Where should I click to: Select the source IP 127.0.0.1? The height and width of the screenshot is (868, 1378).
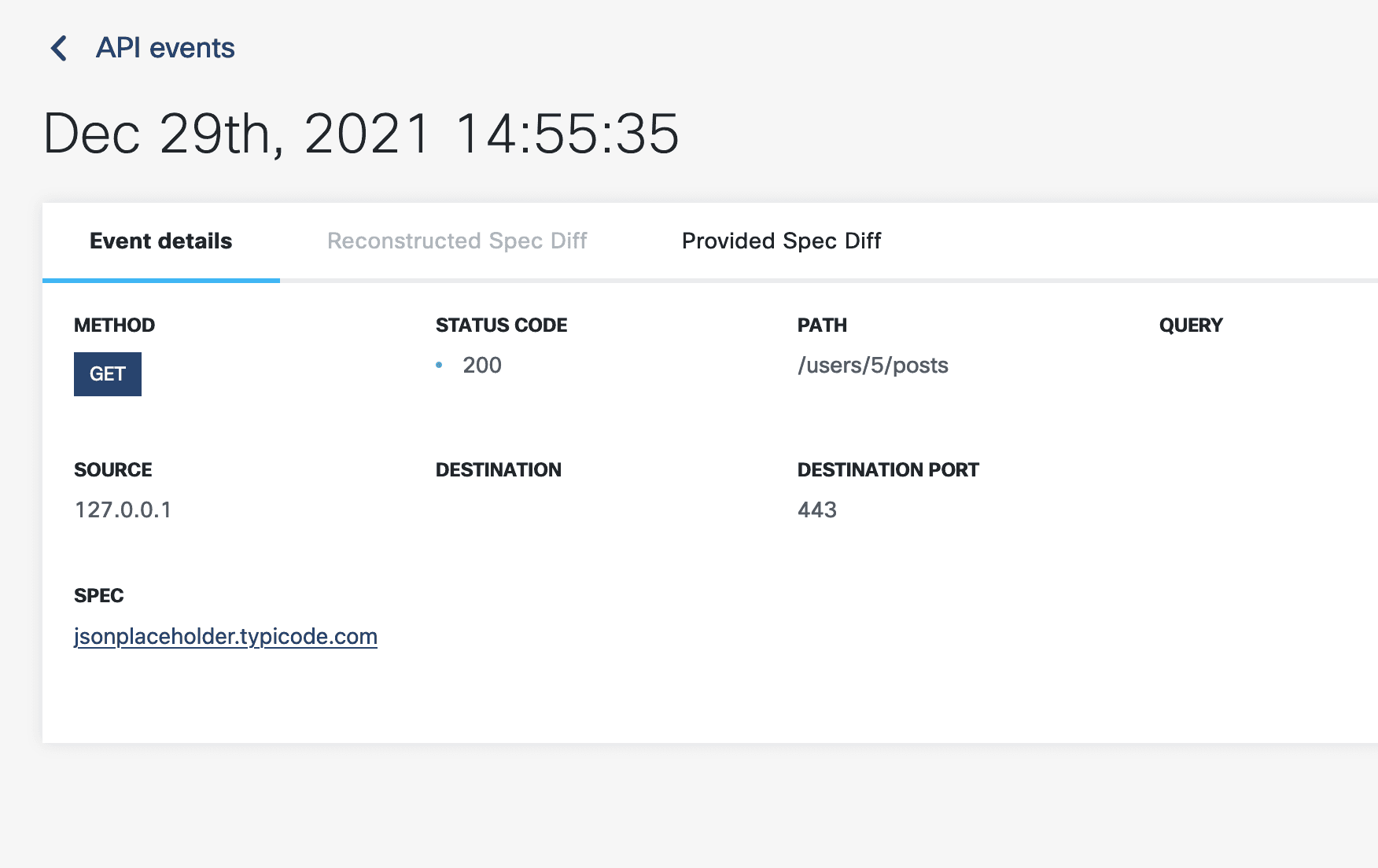tap(123, 509)
